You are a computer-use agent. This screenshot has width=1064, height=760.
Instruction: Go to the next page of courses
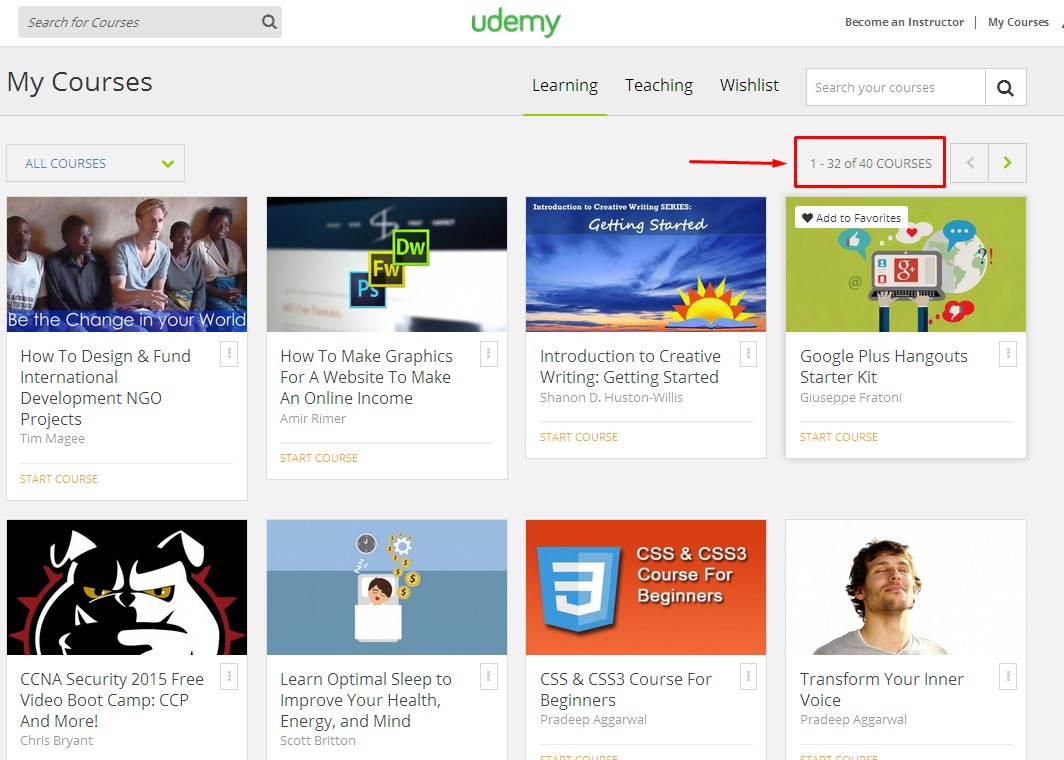click(1008, 163)
